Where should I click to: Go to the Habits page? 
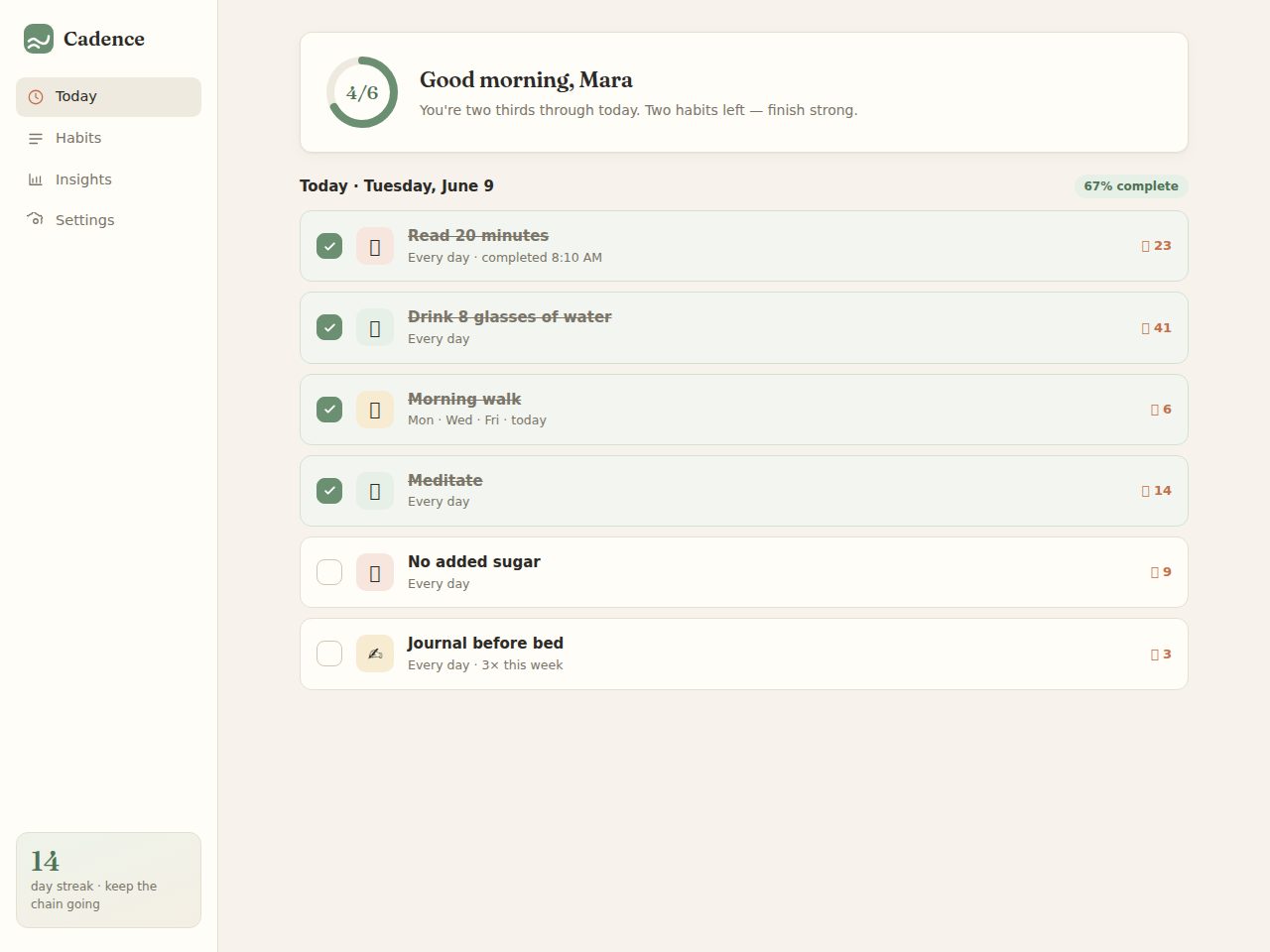pos(108,139)
